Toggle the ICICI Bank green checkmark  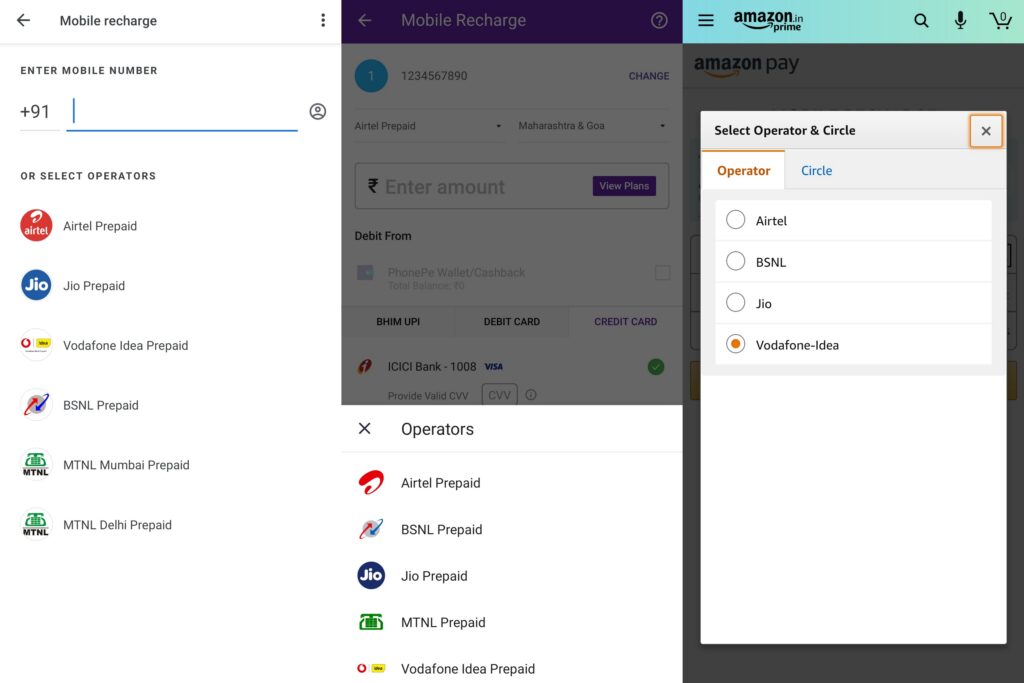656,367
